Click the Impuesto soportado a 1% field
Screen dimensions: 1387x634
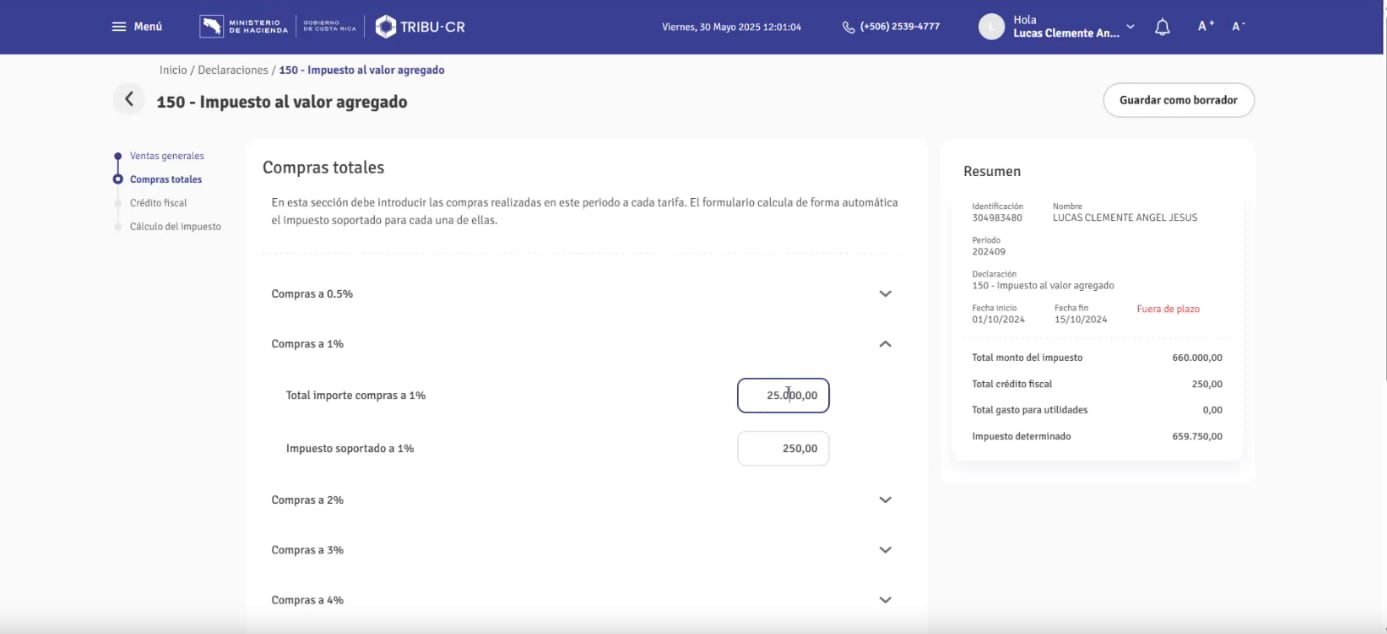pos(785,448)
